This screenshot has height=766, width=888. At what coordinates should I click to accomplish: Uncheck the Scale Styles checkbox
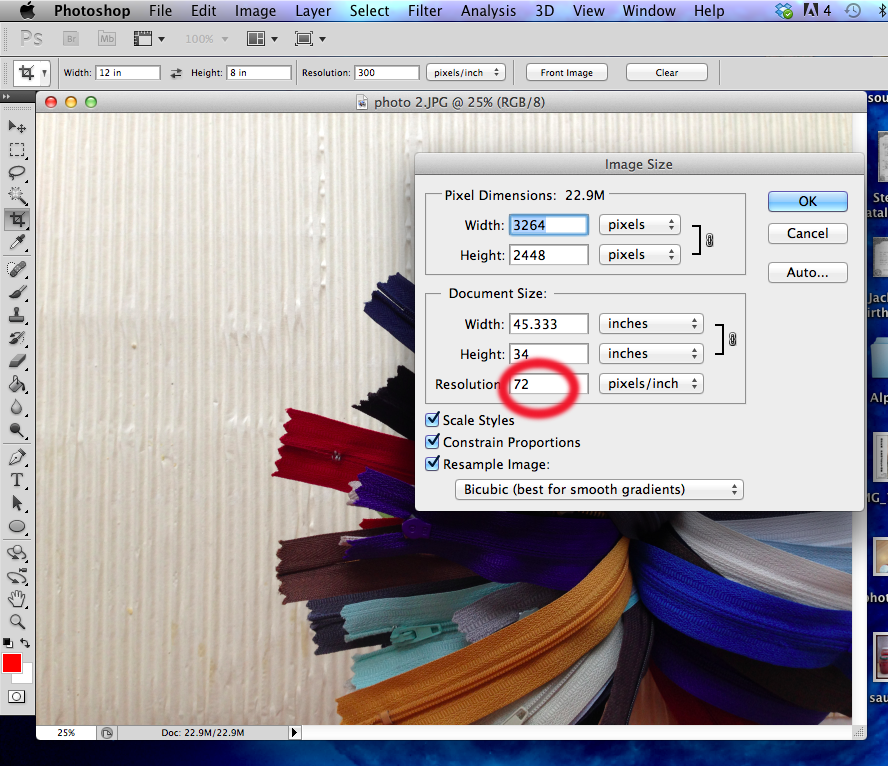[x=433, y=420]
